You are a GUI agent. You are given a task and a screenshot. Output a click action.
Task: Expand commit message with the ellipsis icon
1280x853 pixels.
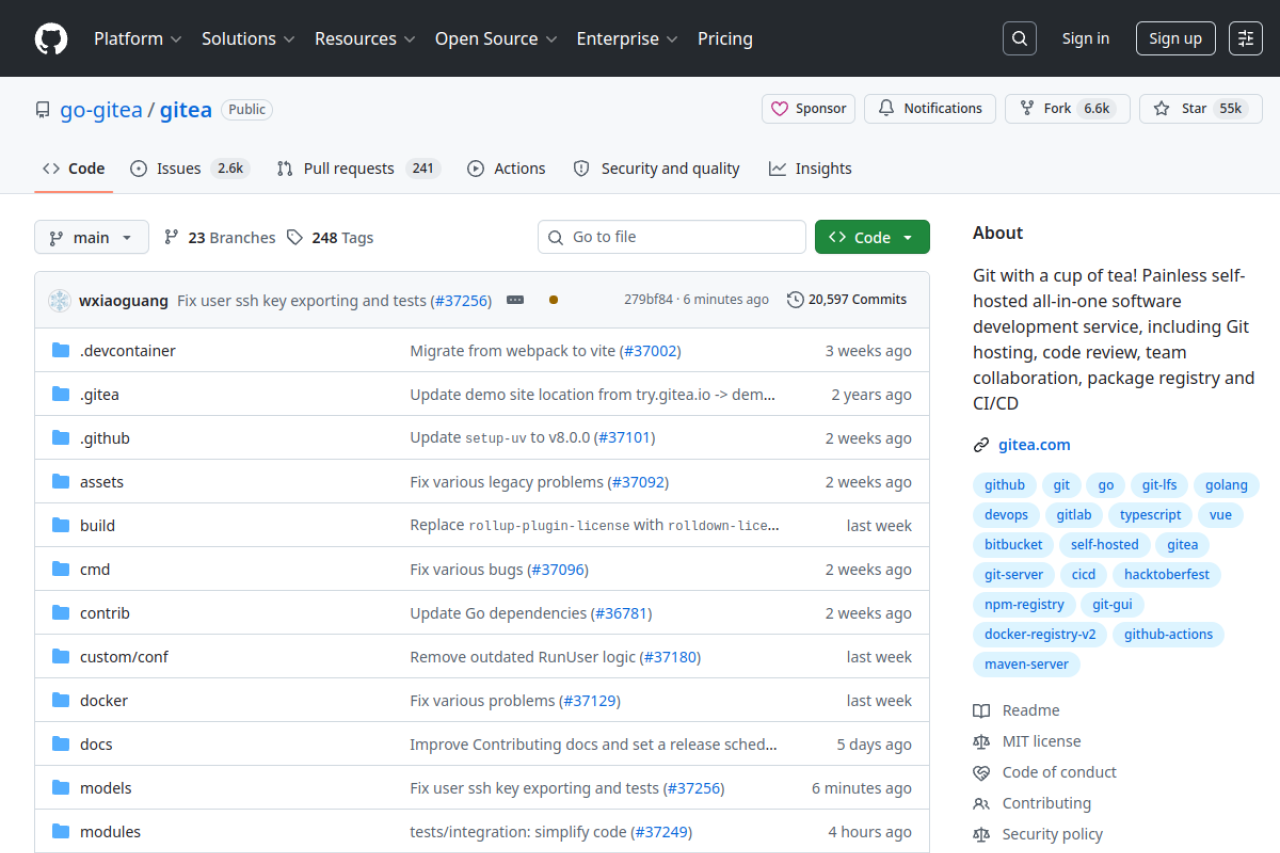point(514,298)
